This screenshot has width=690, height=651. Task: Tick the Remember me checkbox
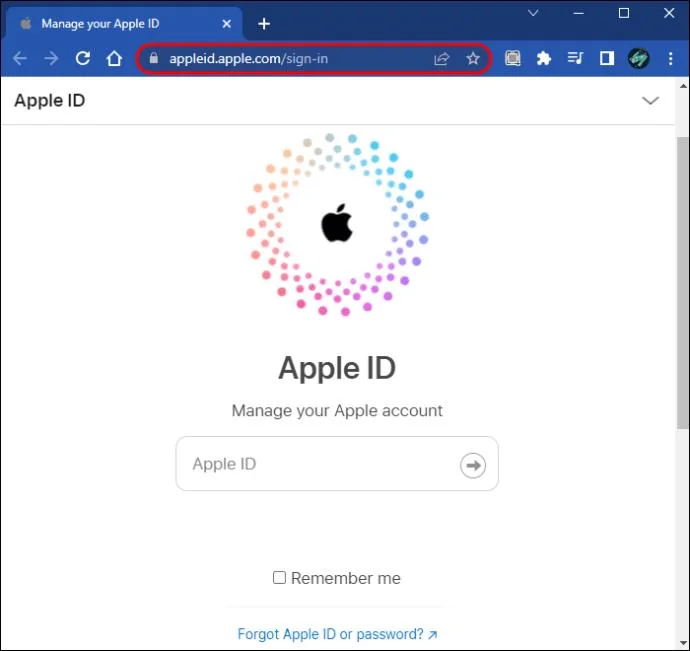pyautogui.click(x=279, y=577)
